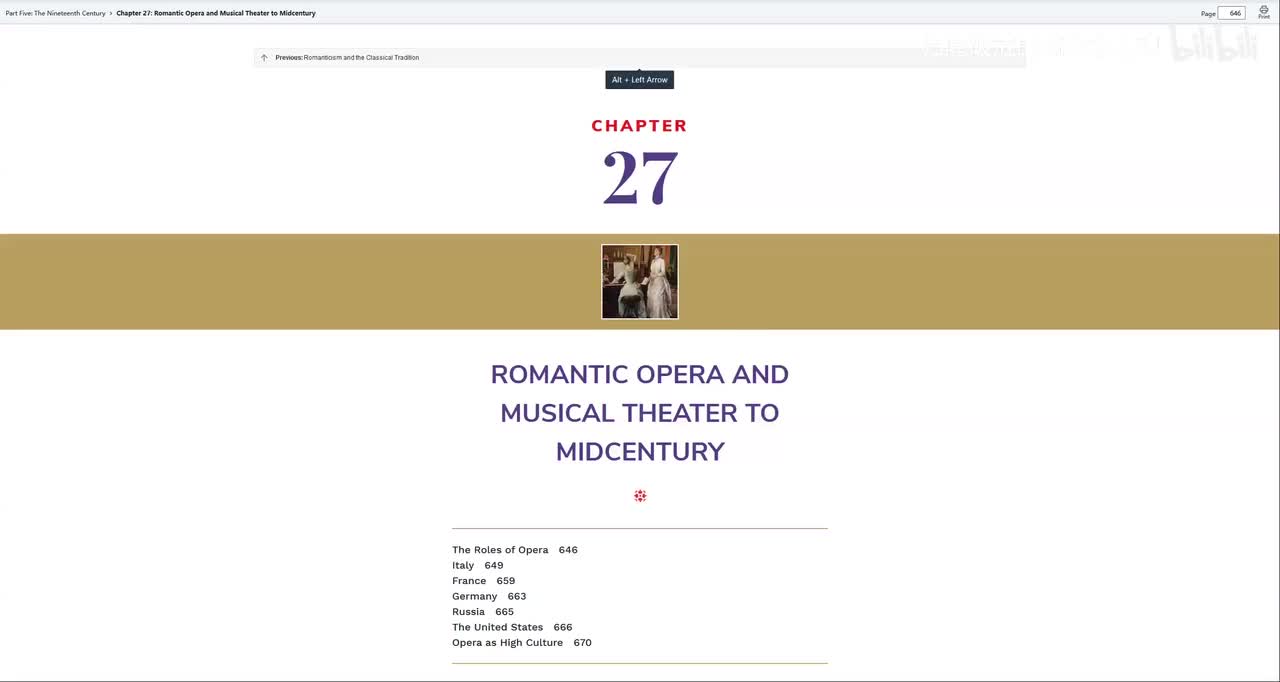Open the Russia section entry

click(x=483, y=612)
